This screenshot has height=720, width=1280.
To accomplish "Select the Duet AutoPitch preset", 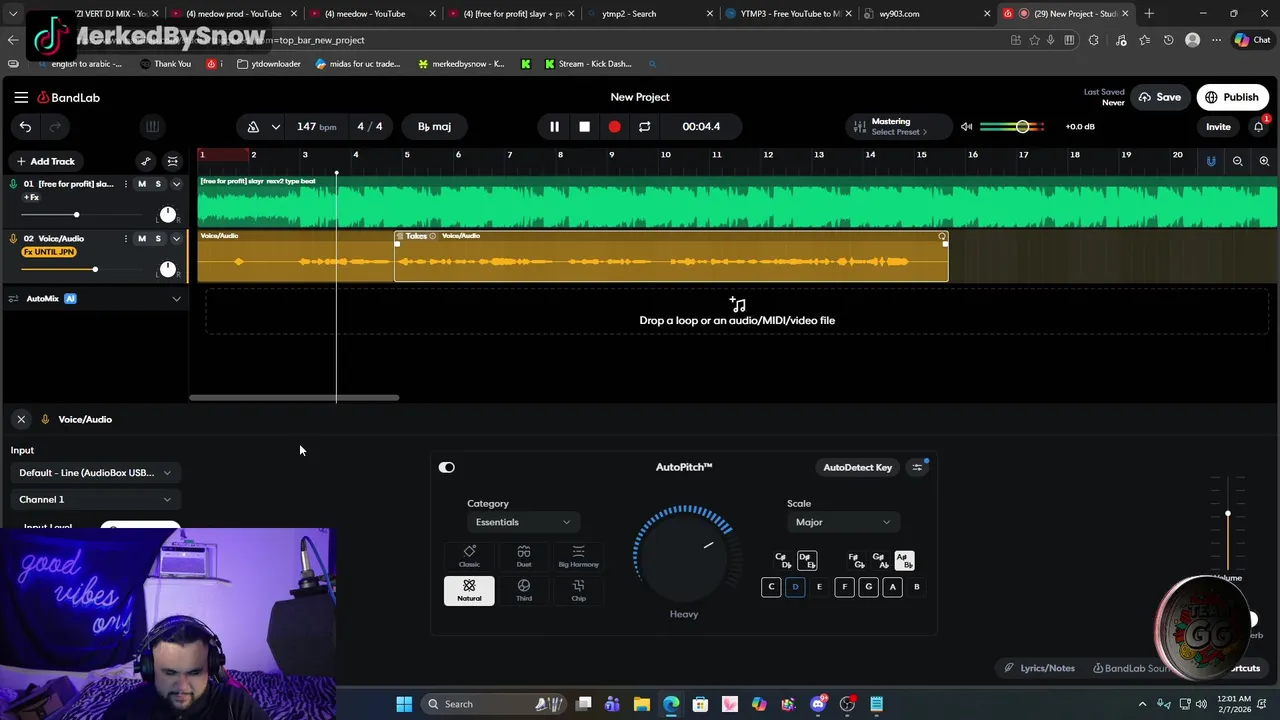I will [x=524, y=557].
